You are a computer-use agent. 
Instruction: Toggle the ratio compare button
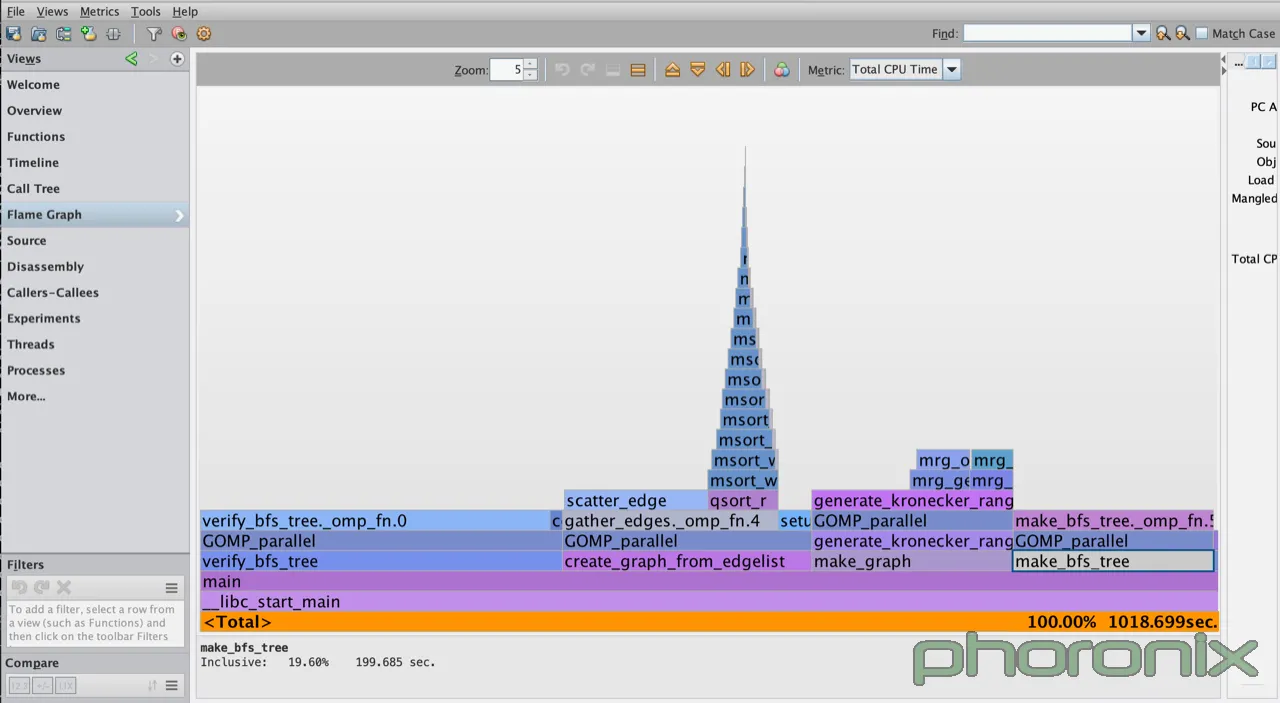pos(65,686)
